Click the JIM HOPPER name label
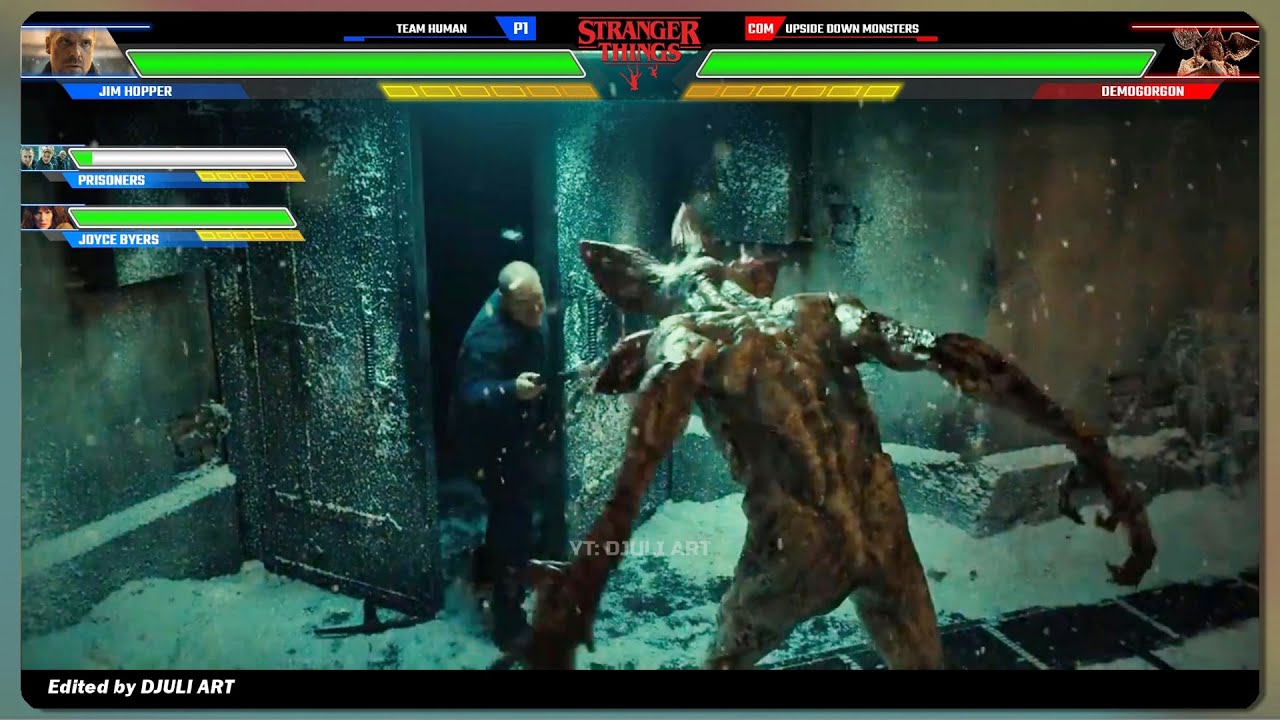This screenshot has width=1280, height=720. 135,91
